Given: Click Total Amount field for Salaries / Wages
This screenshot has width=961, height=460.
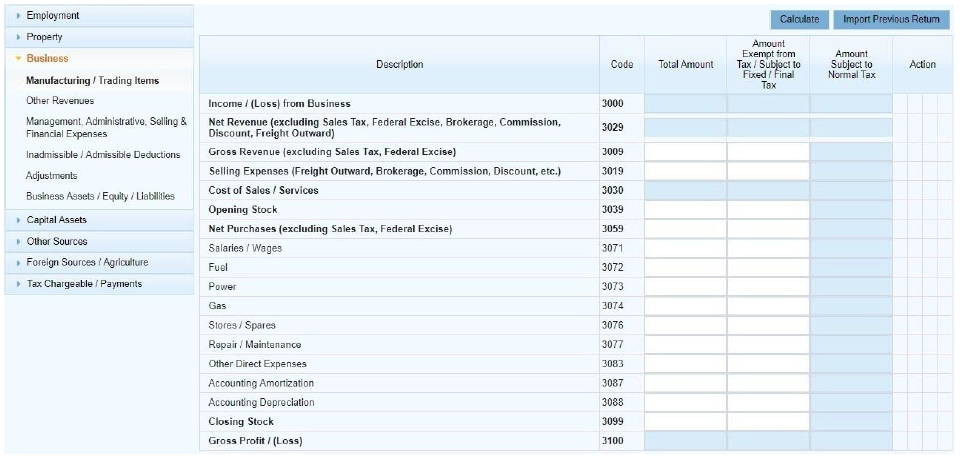Looking at the screenshot, I should [685, 249].
